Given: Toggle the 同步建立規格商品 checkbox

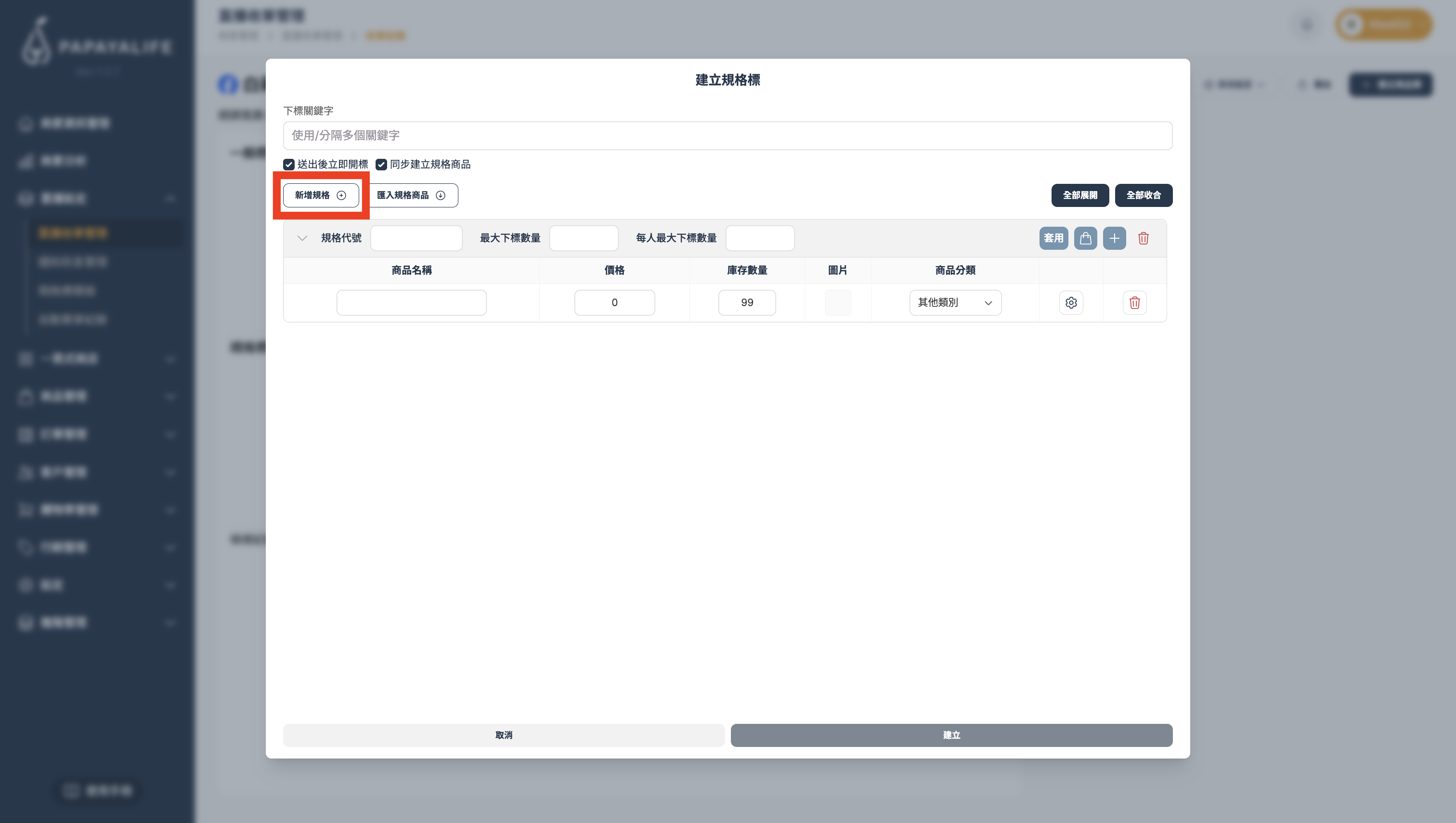Looking at the screenshot, I should 381,165.
